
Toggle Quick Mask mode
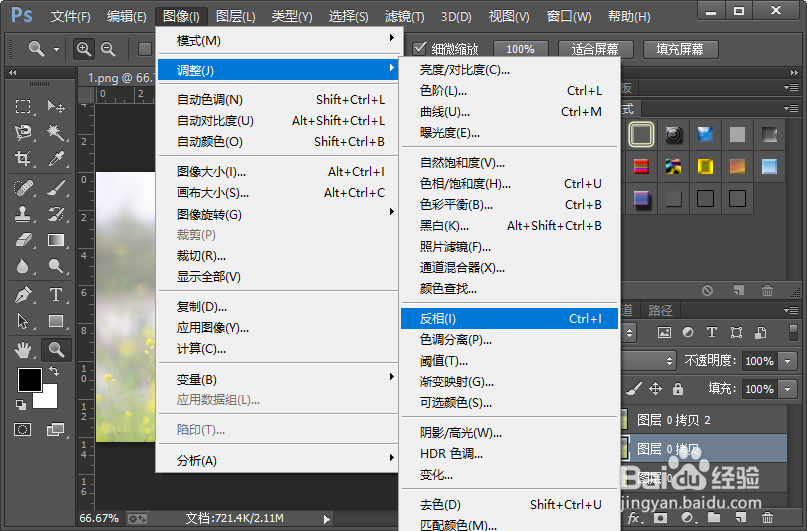[x=23, y=430]
